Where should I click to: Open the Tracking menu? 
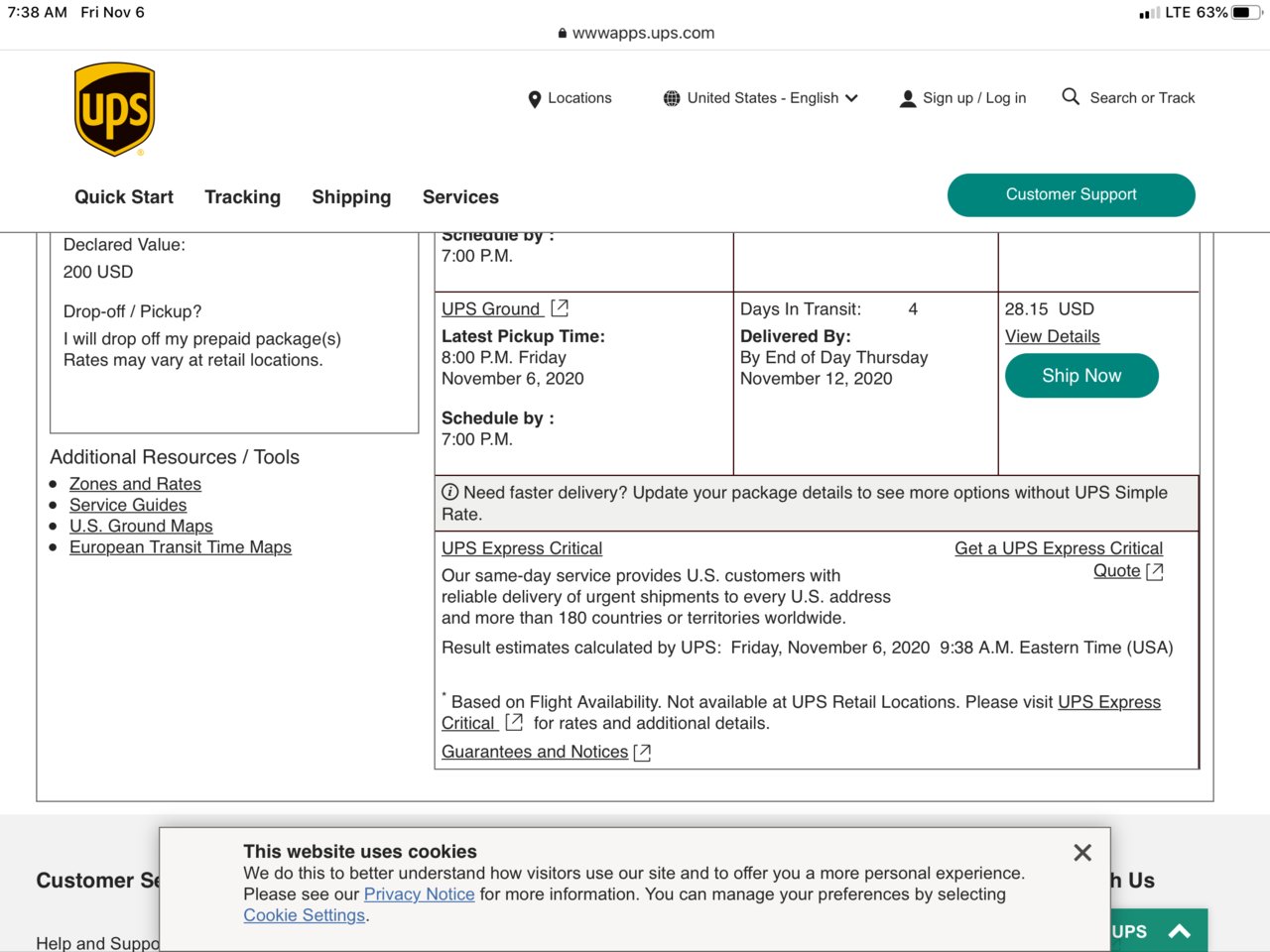pos(243,197)
